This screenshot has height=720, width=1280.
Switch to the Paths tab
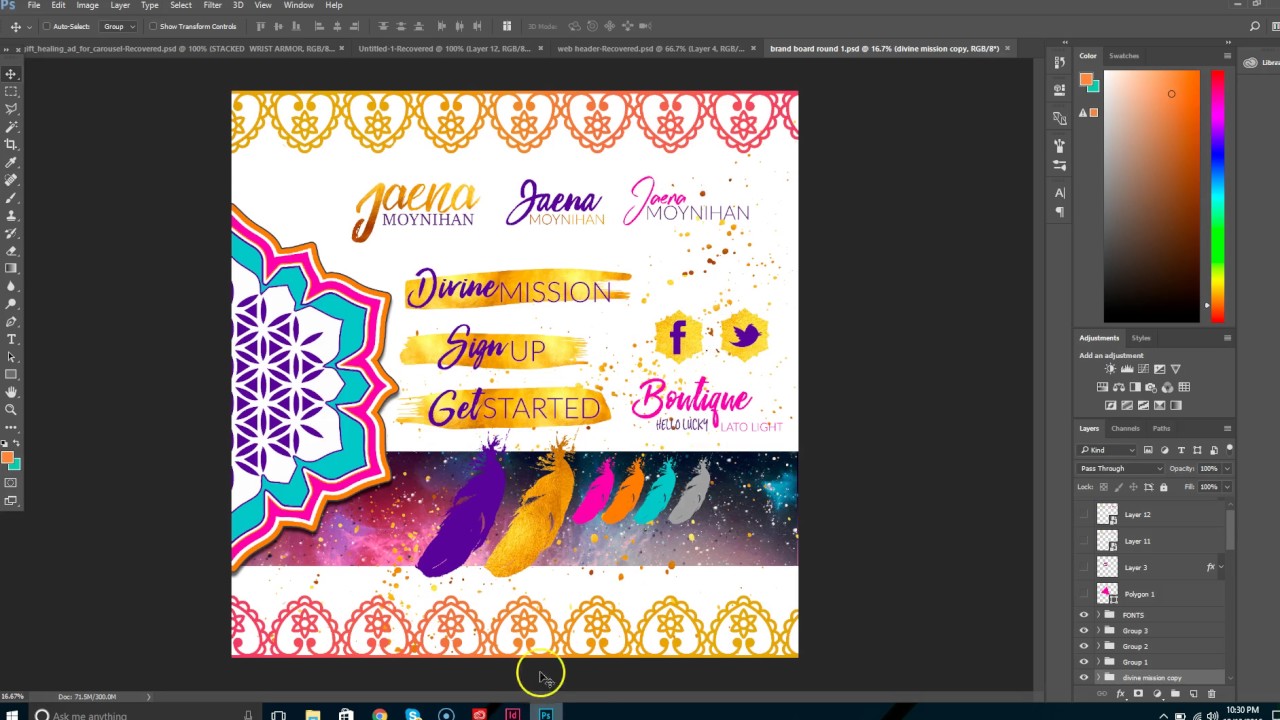pyautogui.click(x=1161, y=428)
